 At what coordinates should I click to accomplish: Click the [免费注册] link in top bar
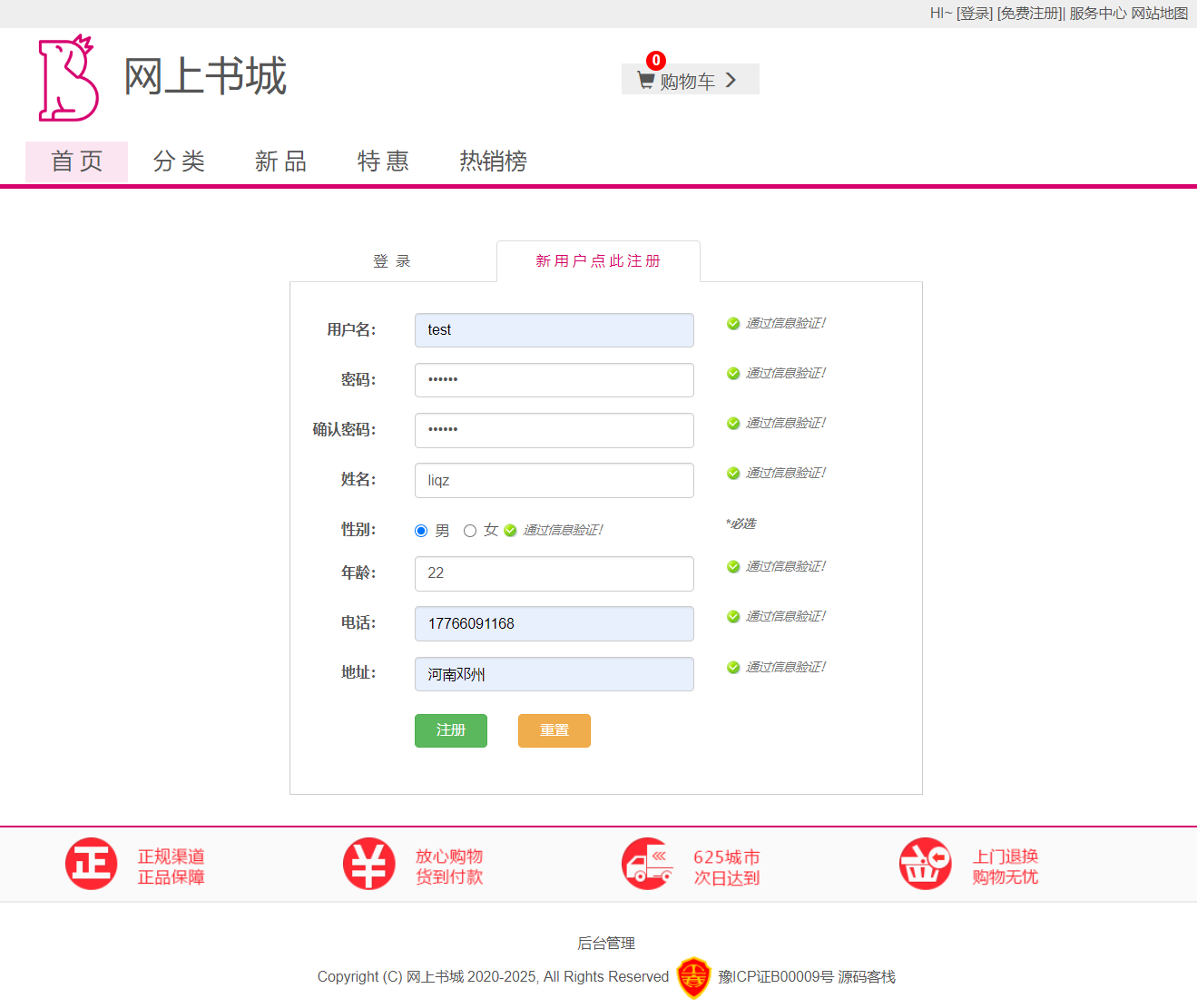pos(1030,14)
